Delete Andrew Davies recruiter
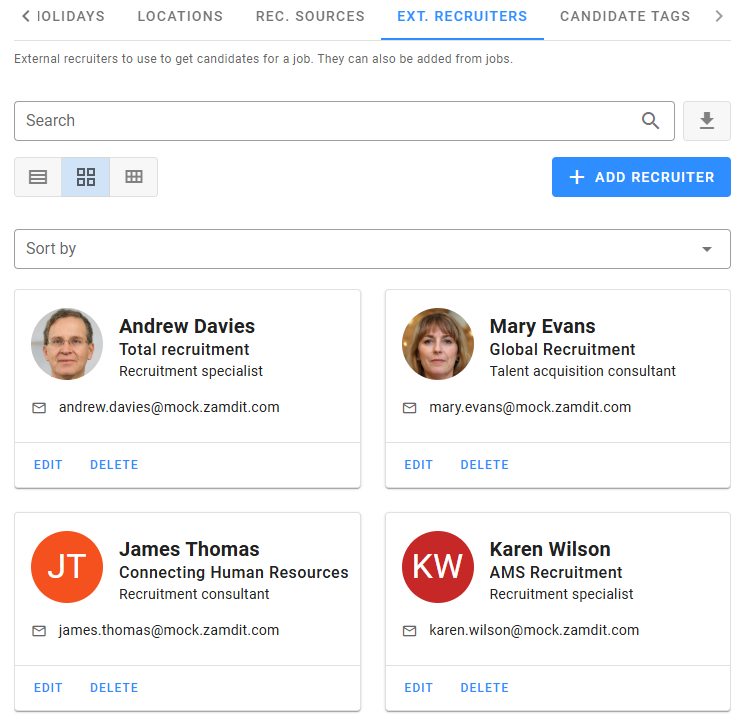 tap(114, 465)
